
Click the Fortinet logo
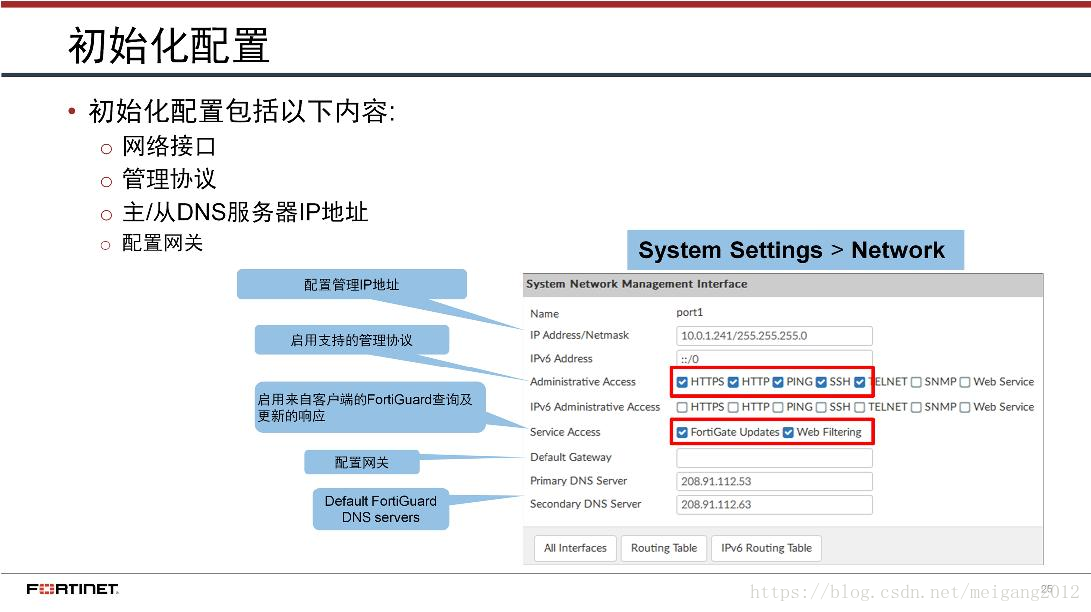pos(72,589)
